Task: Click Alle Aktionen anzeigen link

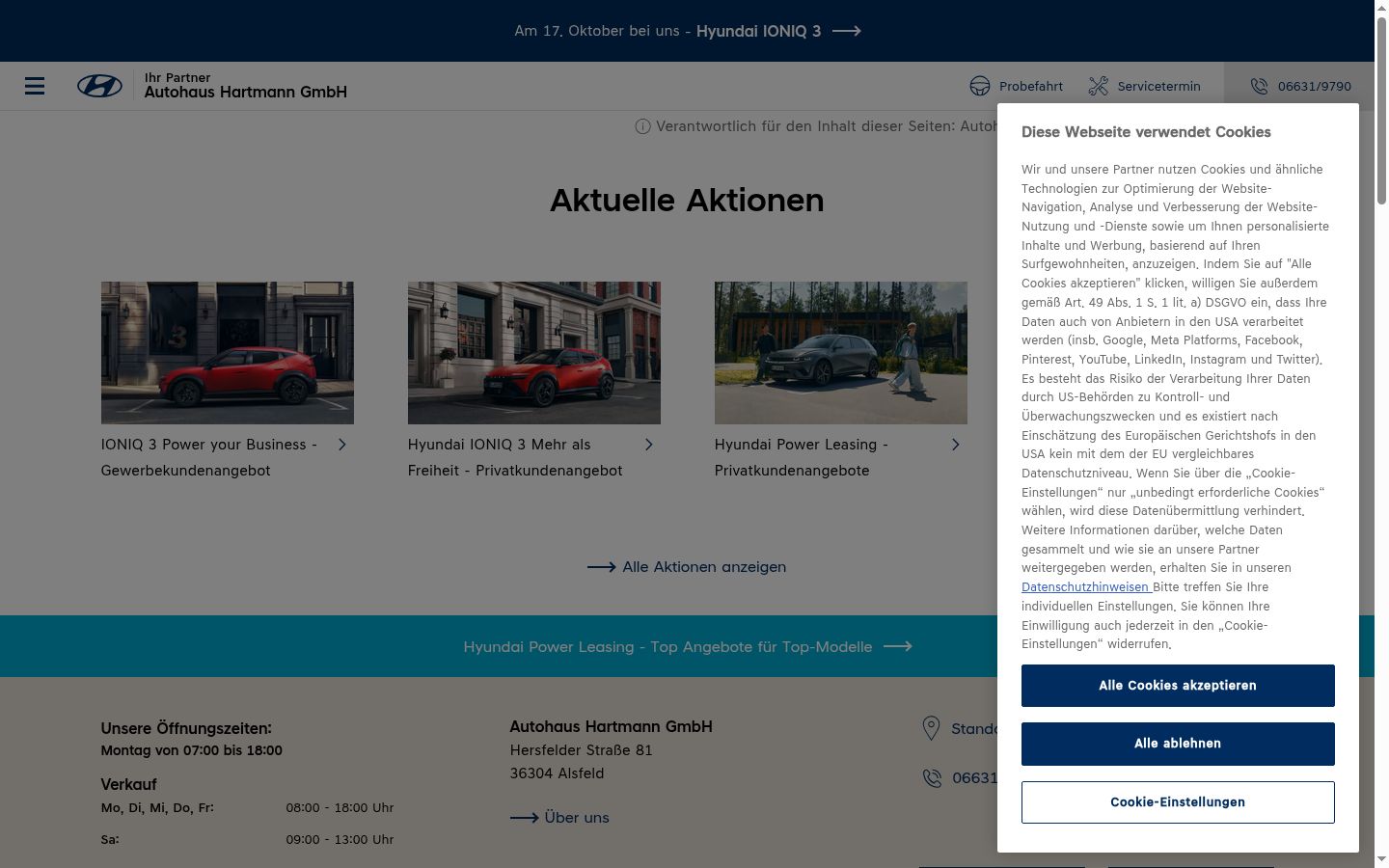Action: point(704,567)
